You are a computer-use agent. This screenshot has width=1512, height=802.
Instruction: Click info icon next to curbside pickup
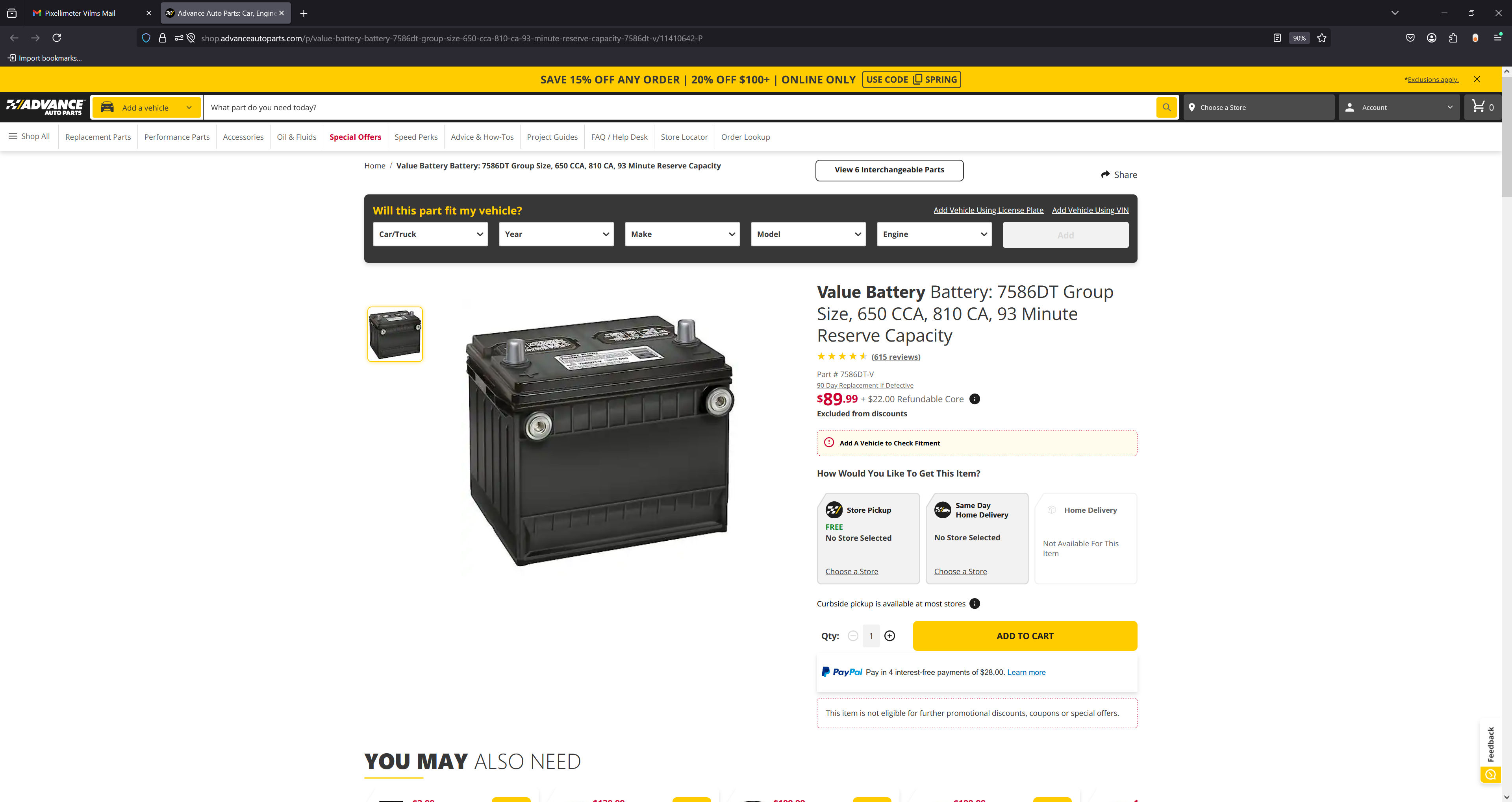click(975, 604)
